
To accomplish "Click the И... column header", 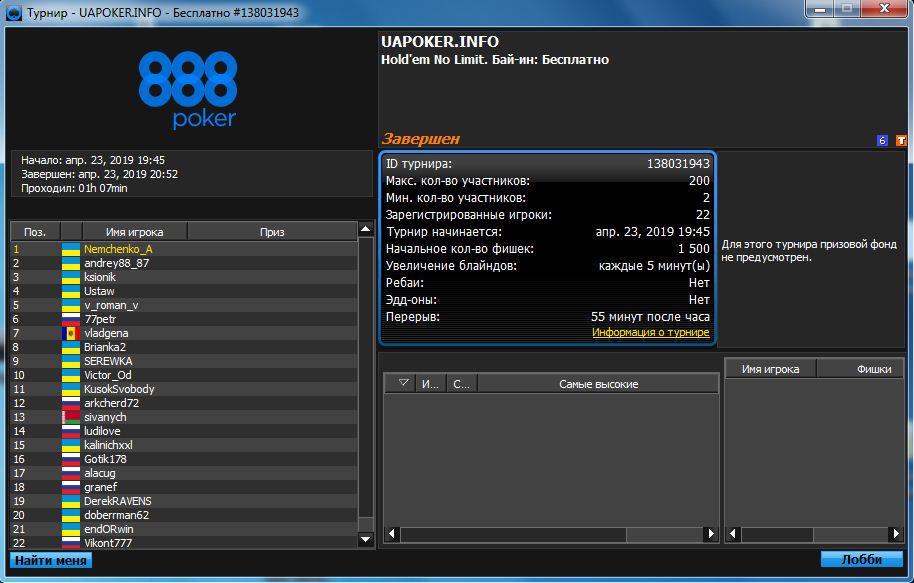I will (430, 384).
